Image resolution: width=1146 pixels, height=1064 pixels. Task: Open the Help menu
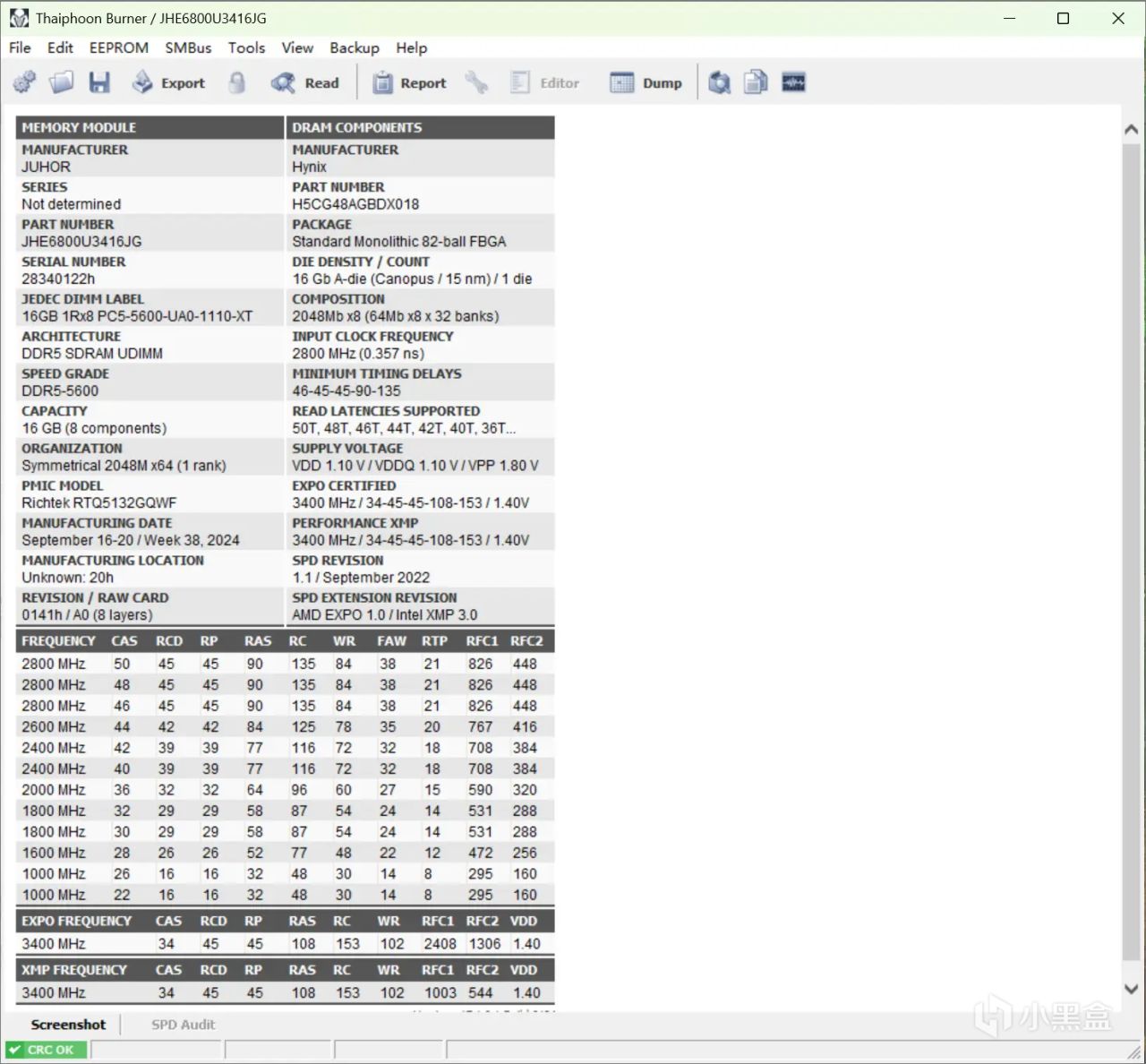coord(412,47)
